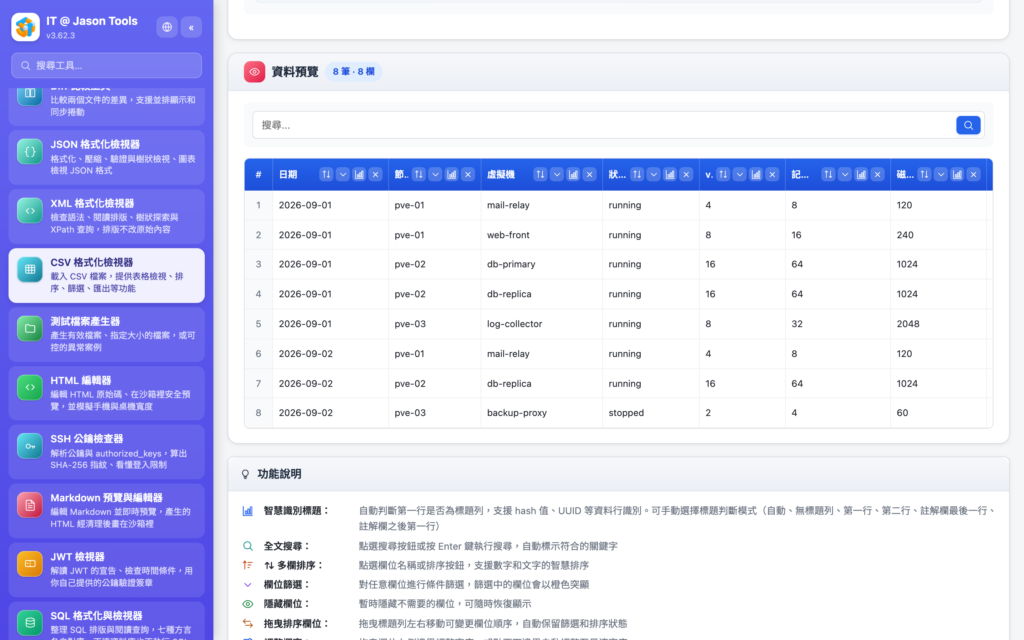Collapse the sidebar with double-chevron button

[x=191, y=27]
